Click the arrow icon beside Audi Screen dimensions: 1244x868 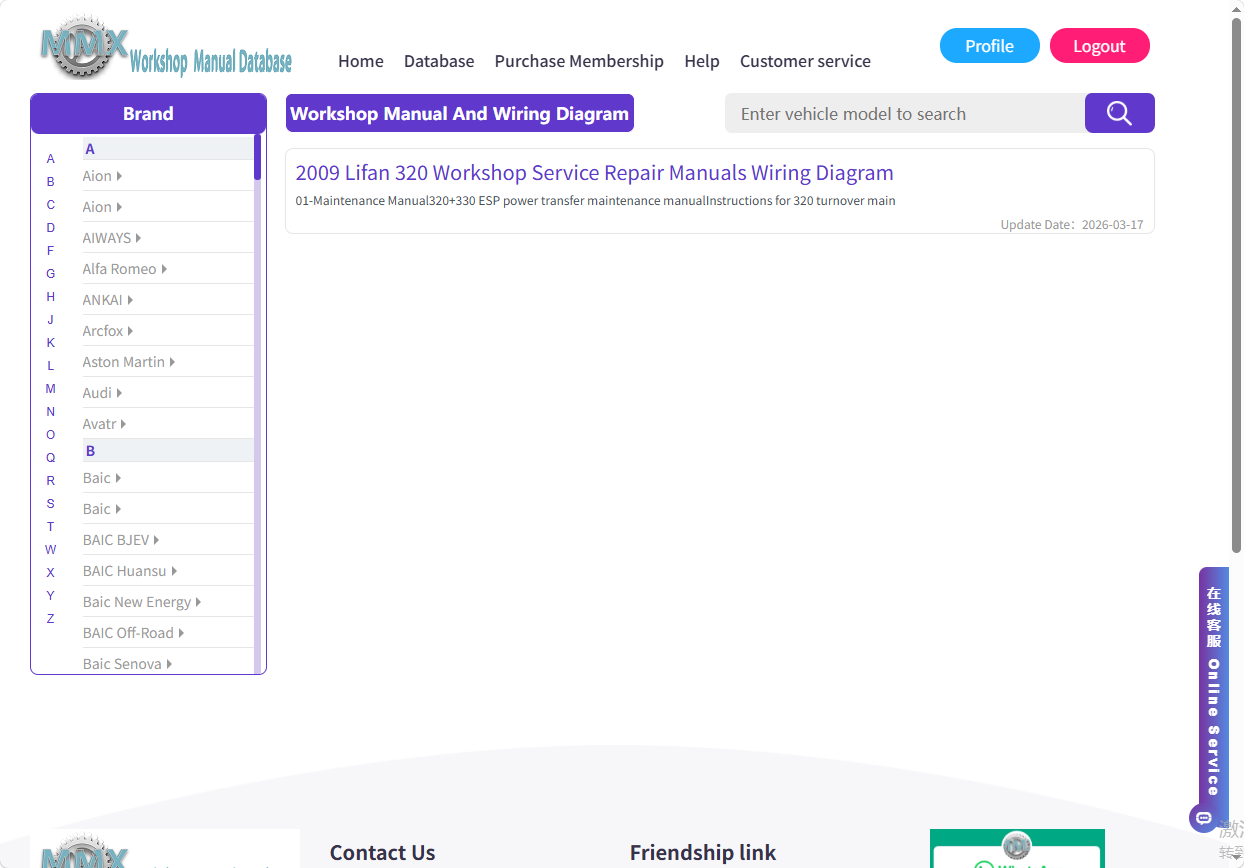(x=119, y=393)
